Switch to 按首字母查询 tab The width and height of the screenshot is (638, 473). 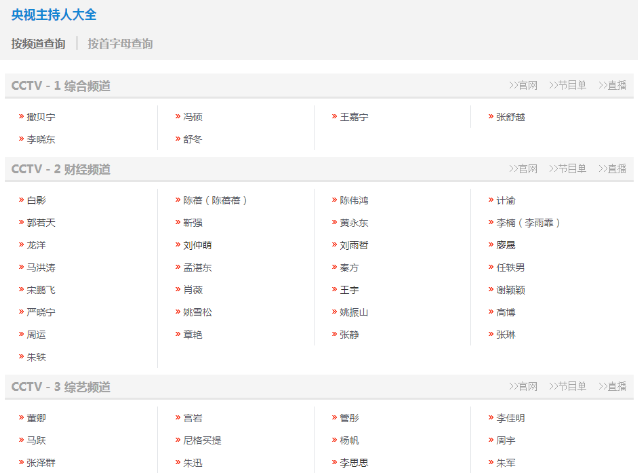[x=120, y=44]
